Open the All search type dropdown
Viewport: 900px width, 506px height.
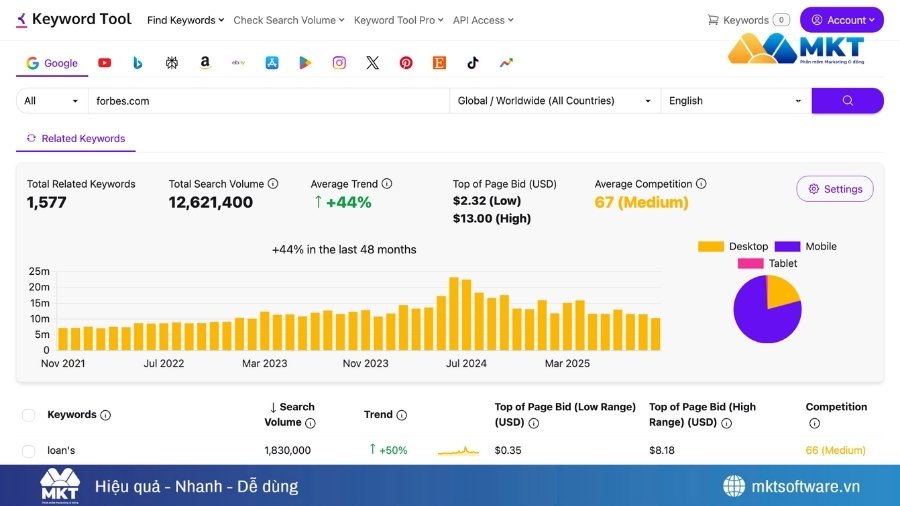tap(52, 100)
